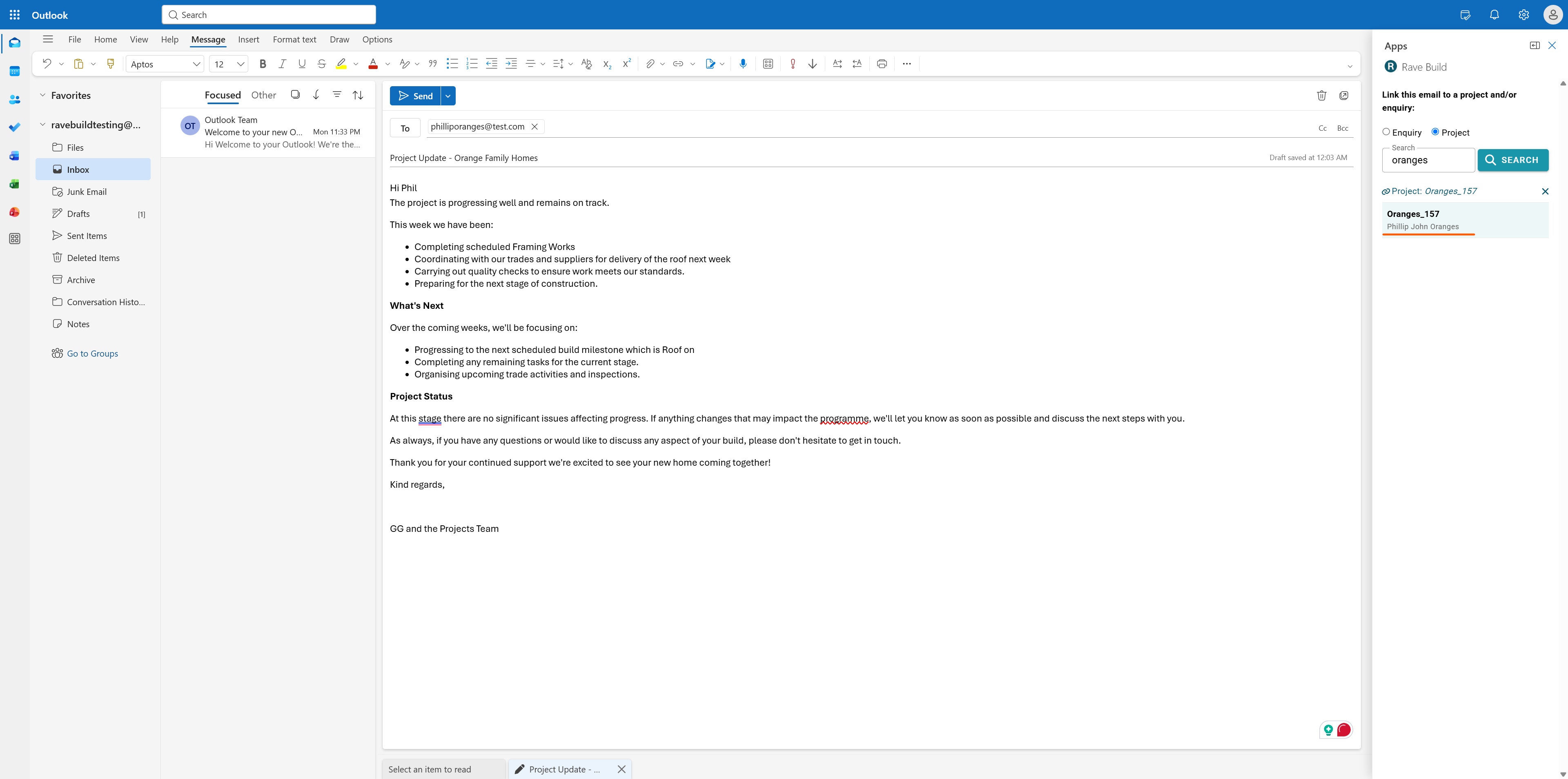Send the email

tap(415, 96)
